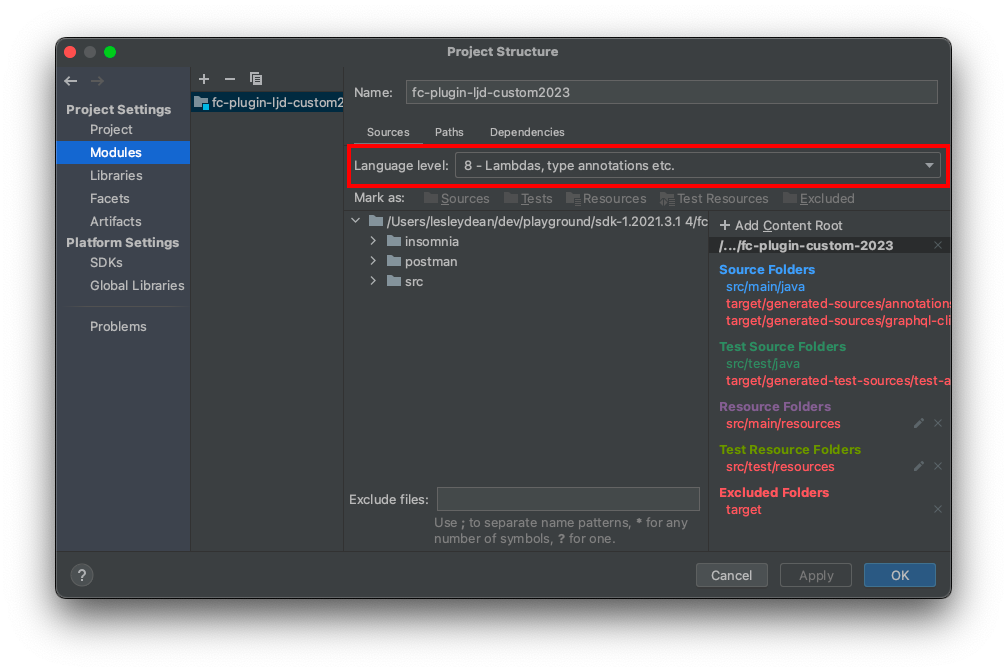Open the Dependencies tab
Image resolution: width=1007 pixels, height=672 pixels.
pyautogui.click(x=526, y=131)
